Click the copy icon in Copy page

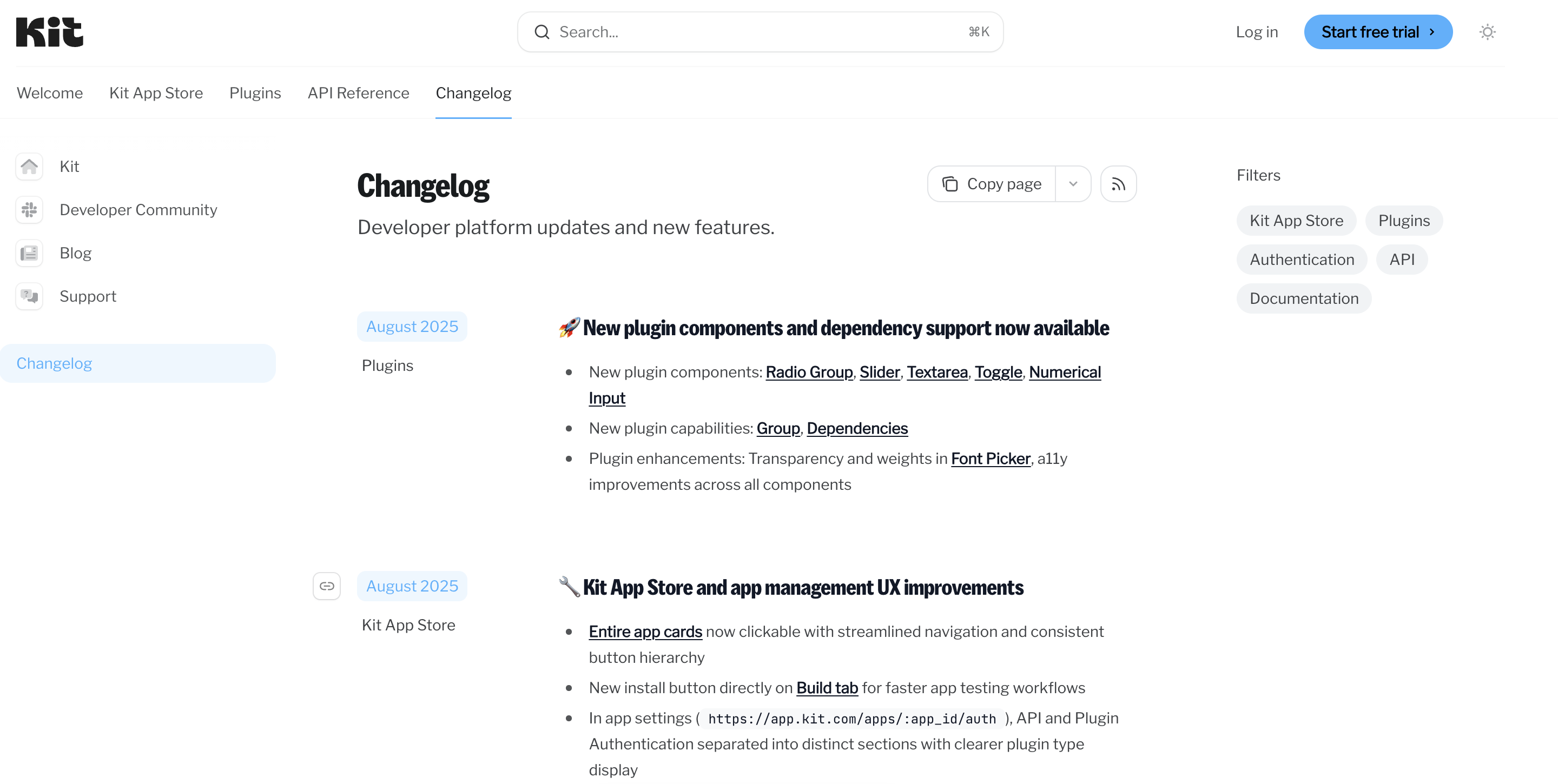coord(949,184)
